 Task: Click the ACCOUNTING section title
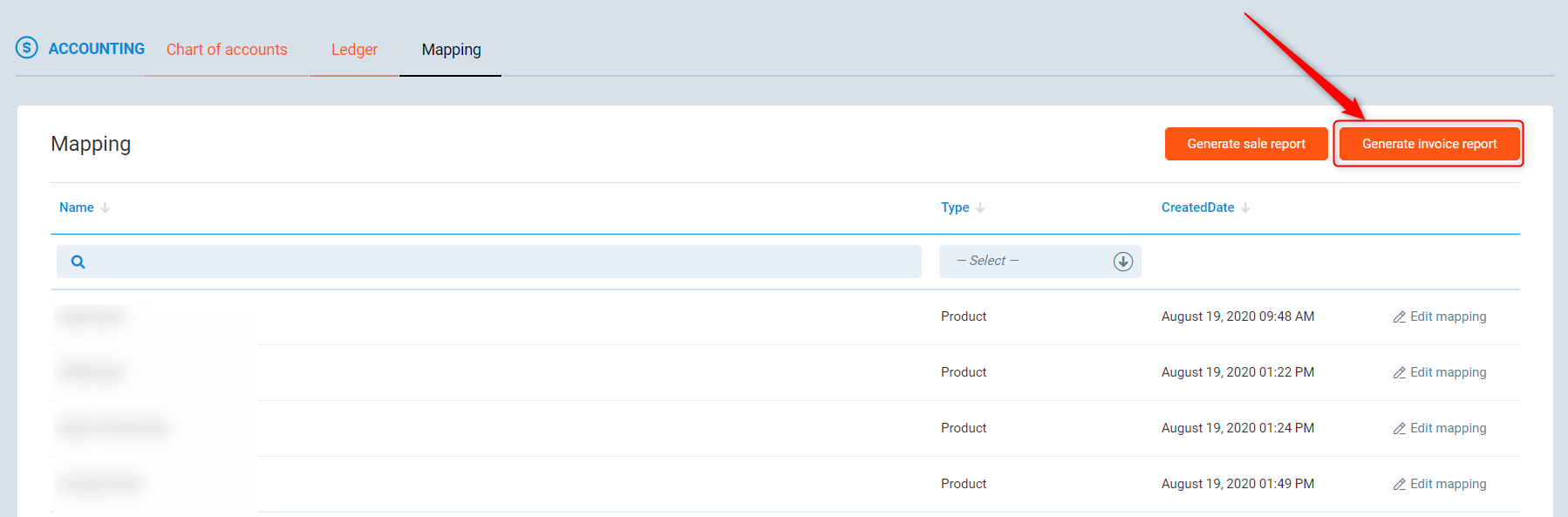[97, 49]
